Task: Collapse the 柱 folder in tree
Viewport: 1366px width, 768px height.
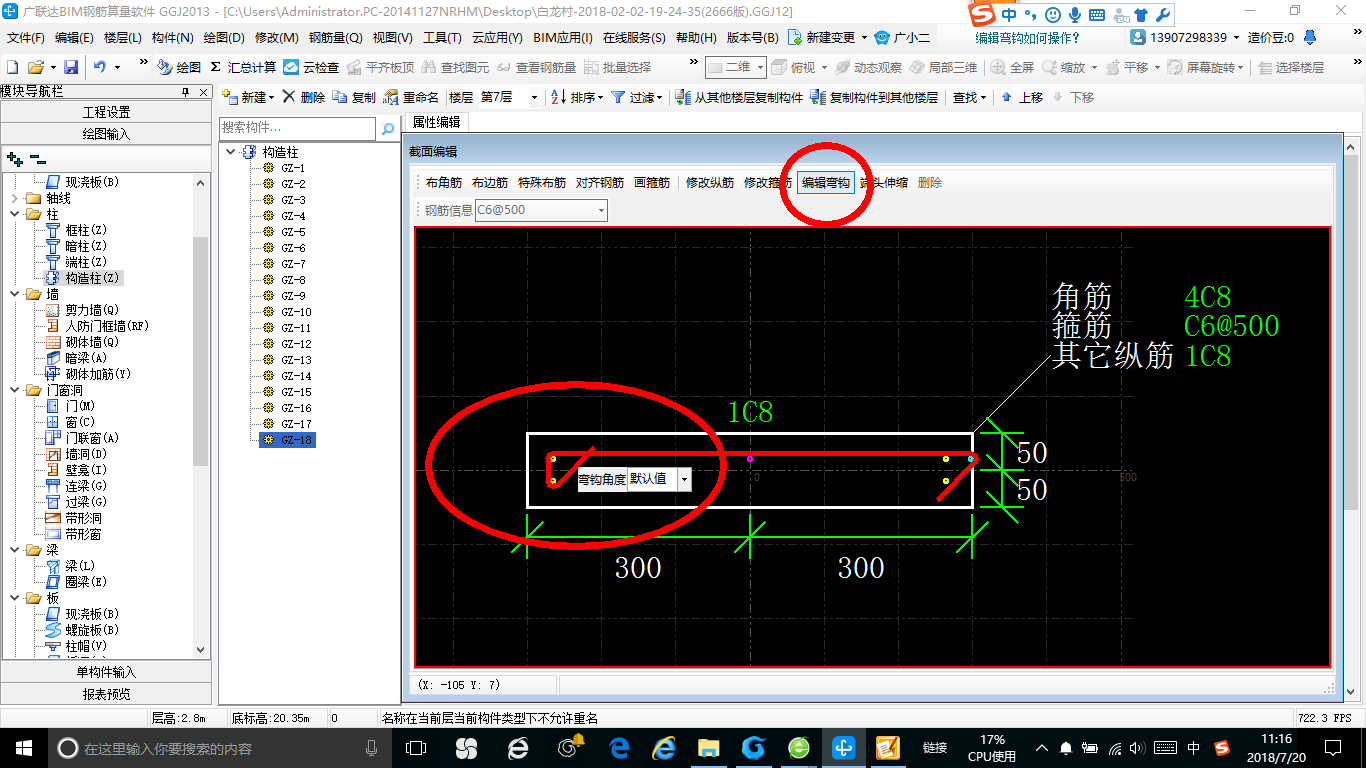Action: 14,214
